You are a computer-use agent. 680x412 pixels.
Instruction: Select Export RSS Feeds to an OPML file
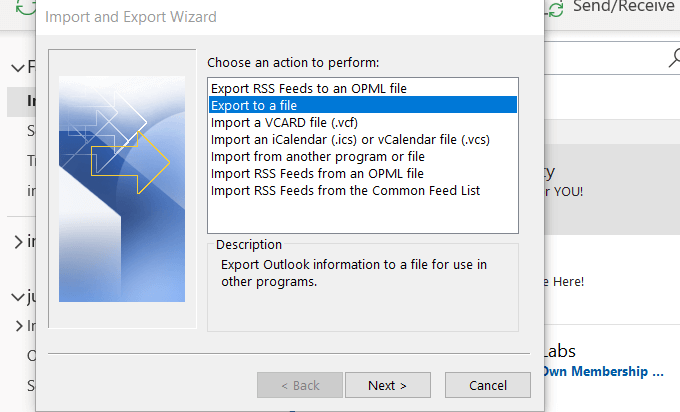(308, 89)
